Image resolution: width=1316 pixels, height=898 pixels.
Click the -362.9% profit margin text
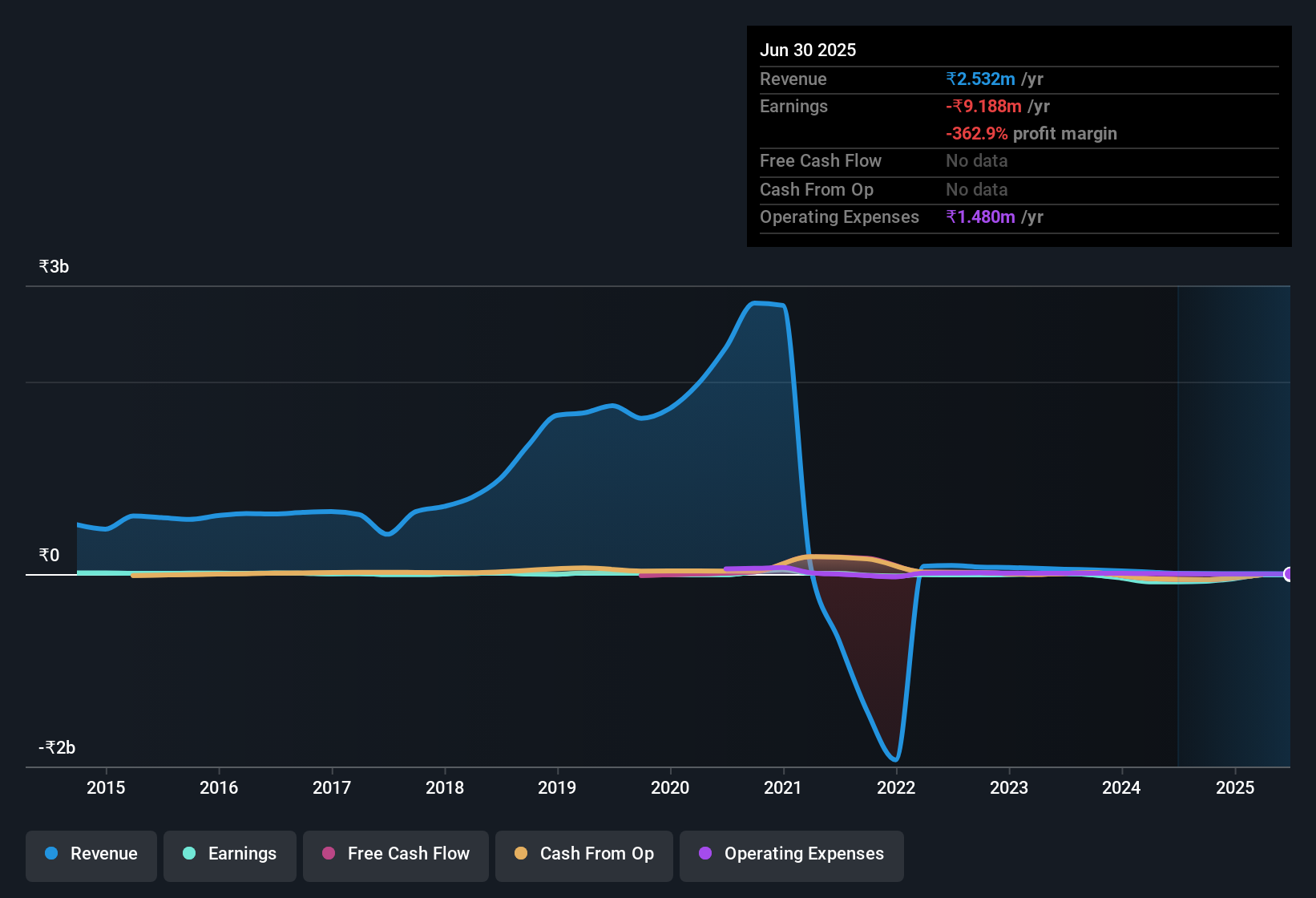1031,133
